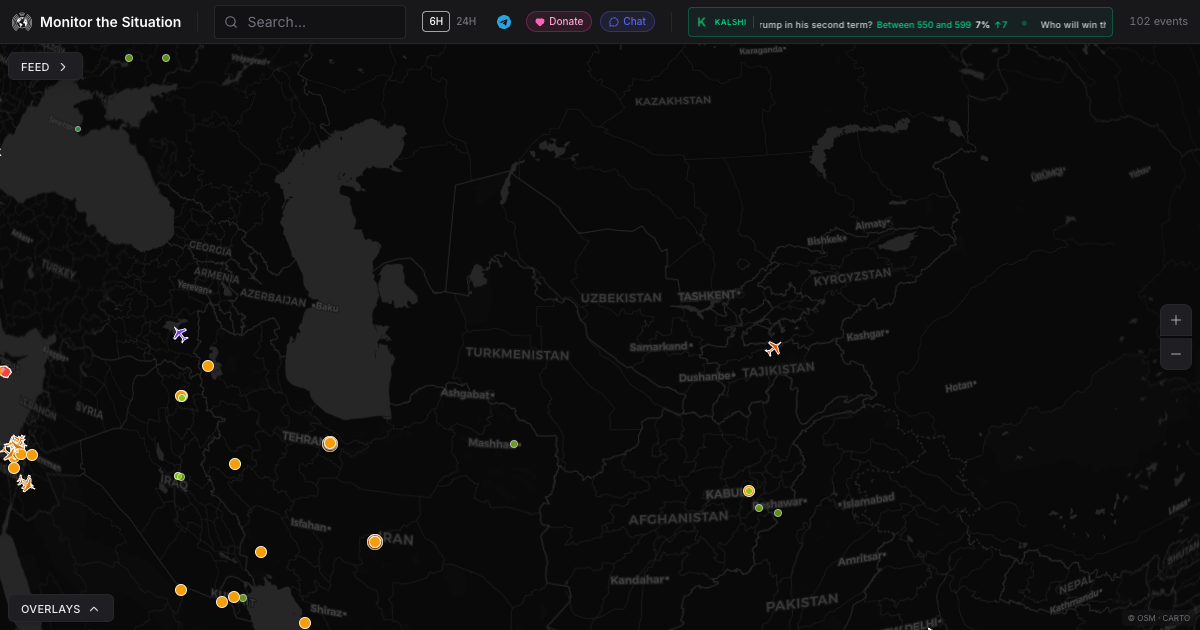
Task: Click the purple airplane marker near Armenia
Action: click(180, 334)
